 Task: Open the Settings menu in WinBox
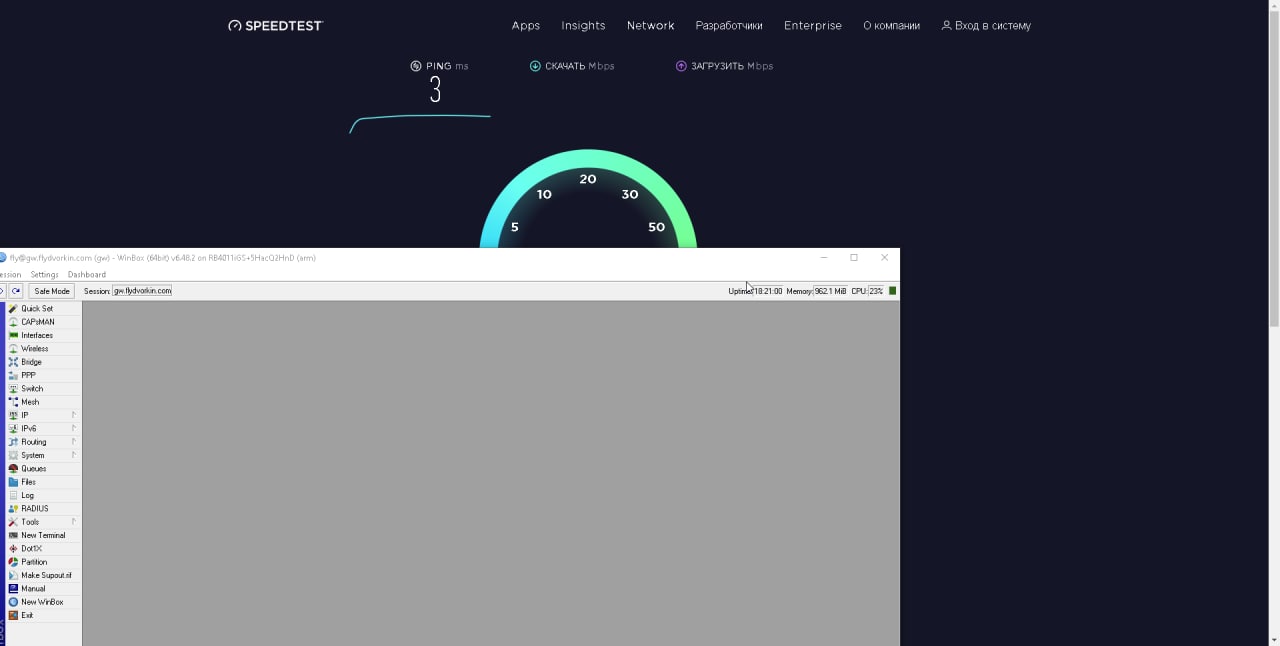click(x=44, y=274)
